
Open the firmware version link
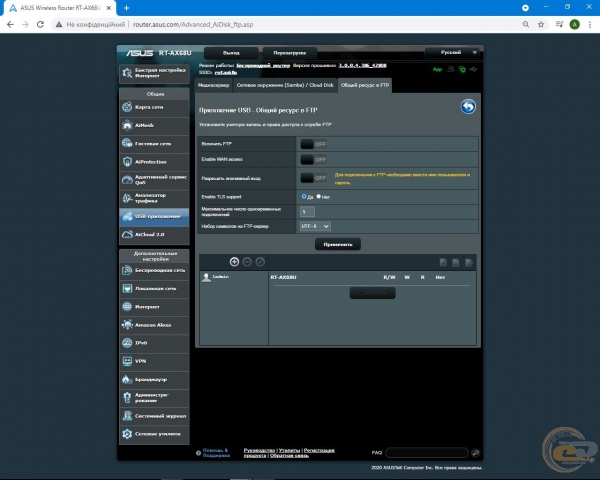coord(362,65)
